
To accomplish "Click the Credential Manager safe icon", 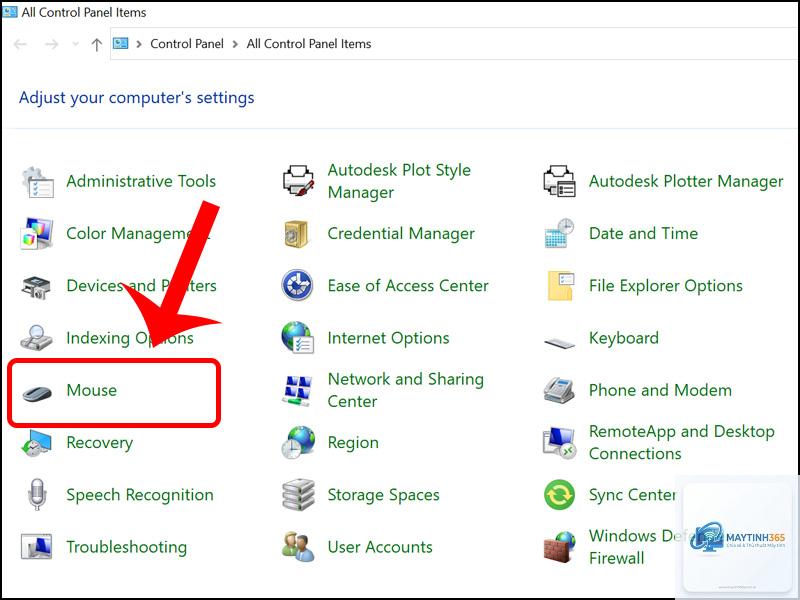I will pos(296,234).
